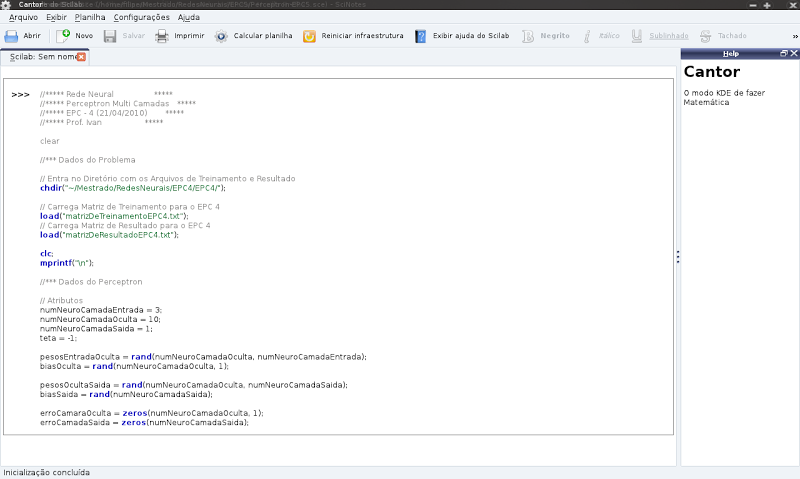Click the '//*** Dados do Perceptron' comment
Viewport: 800px width, 479px height.
[x=91, y=282]
